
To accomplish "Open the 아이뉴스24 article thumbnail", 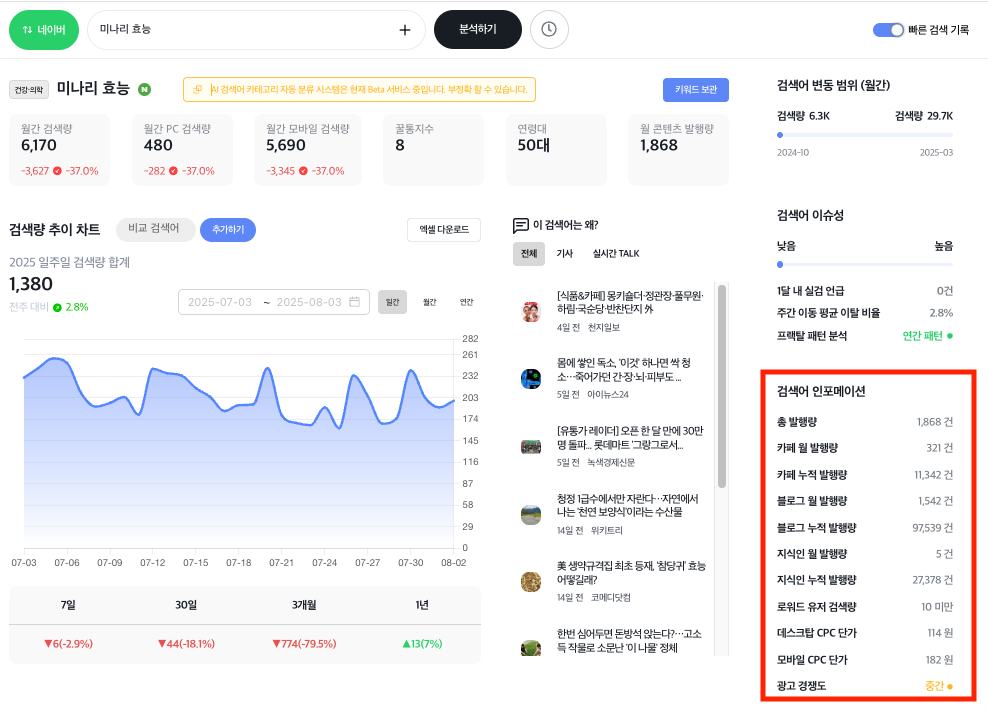I will pos(531,379).
